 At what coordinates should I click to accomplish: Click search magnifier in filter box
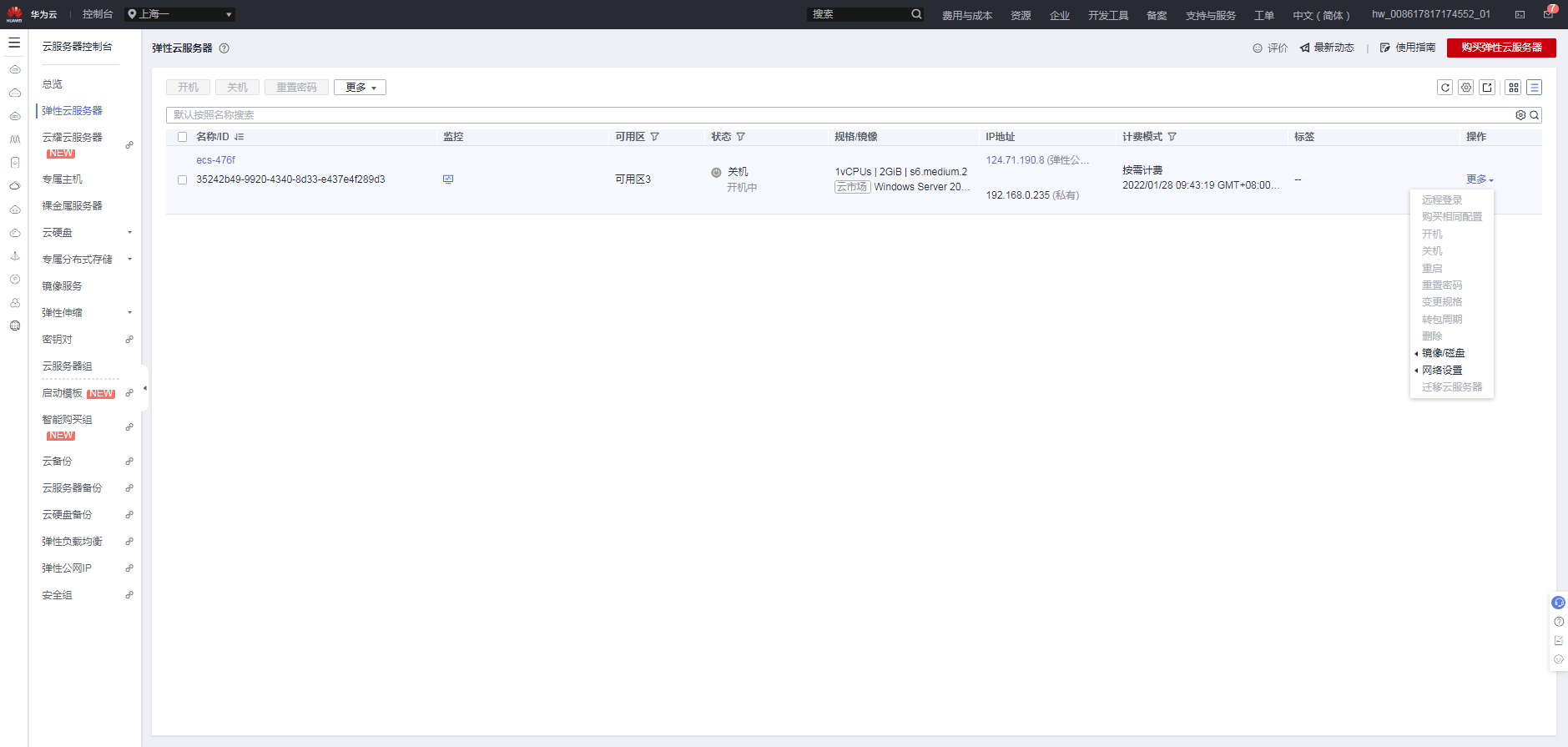coord(1534,115)
